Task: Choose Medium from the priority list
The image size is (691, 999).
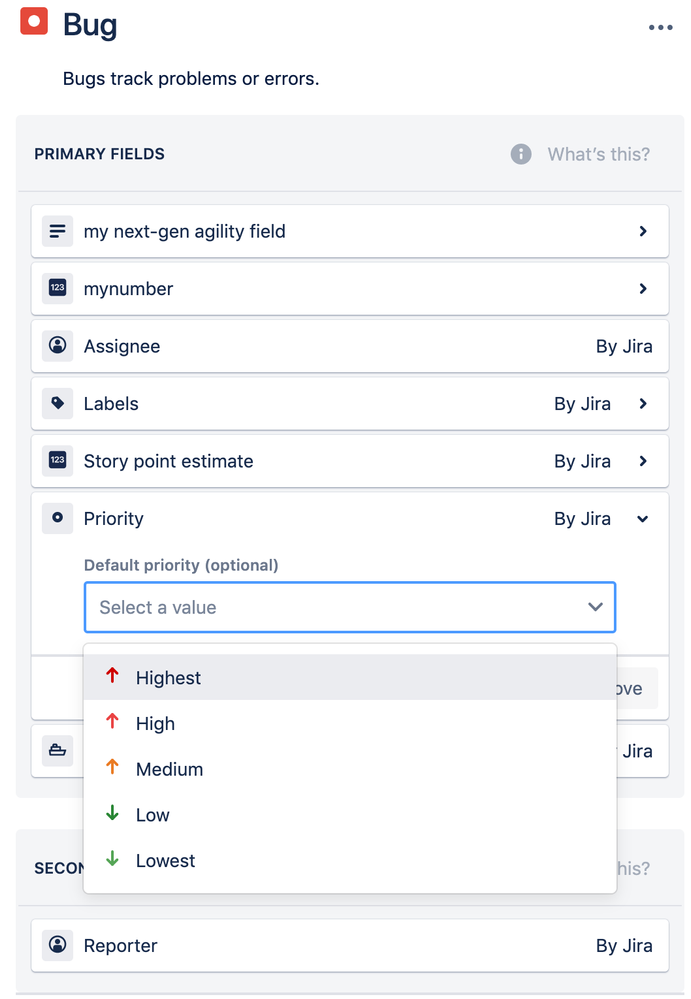Action: 169,769
